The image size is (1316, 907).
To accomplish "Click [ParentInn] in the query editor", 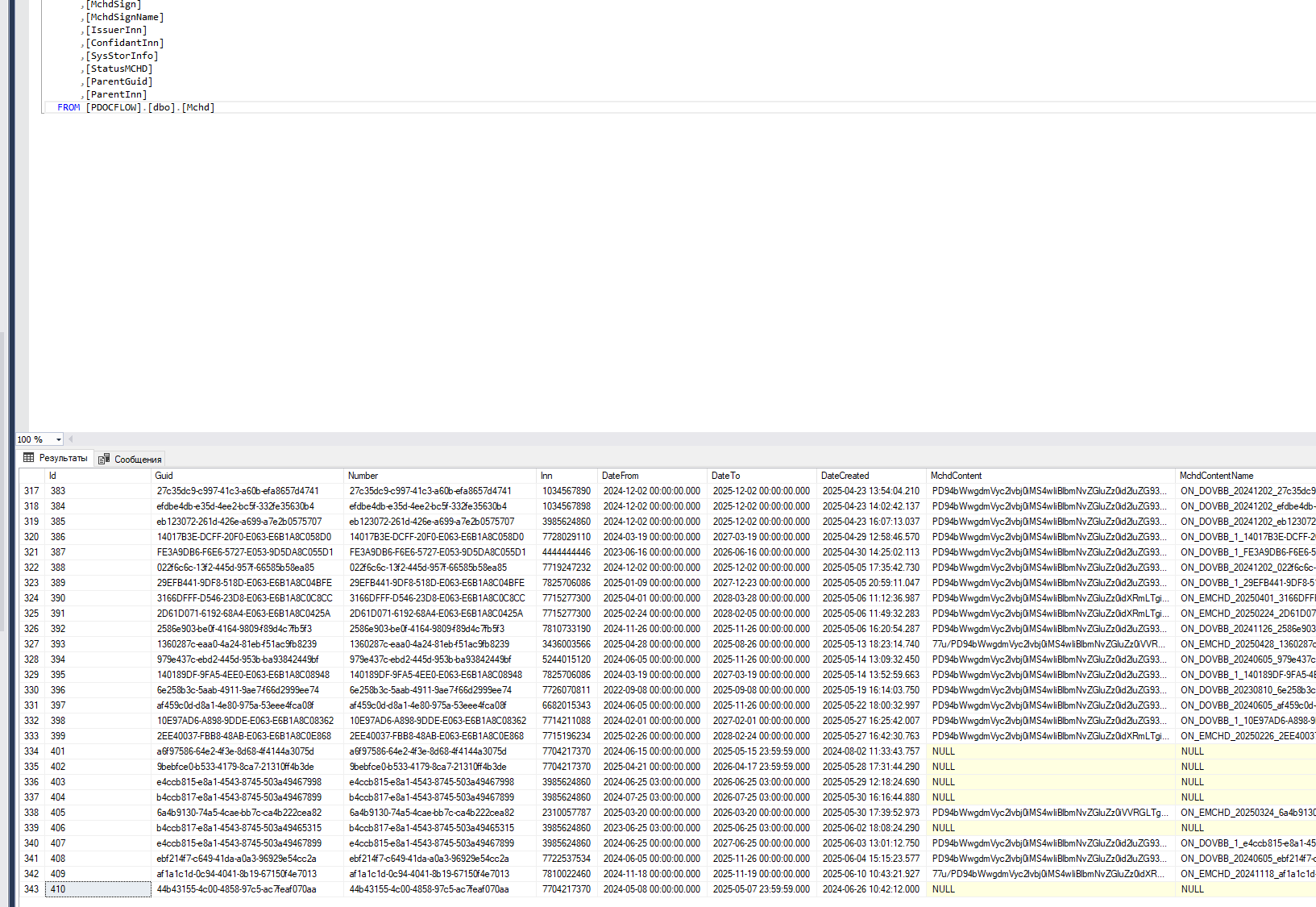I will pyautogui.click(x=117, y=94).
